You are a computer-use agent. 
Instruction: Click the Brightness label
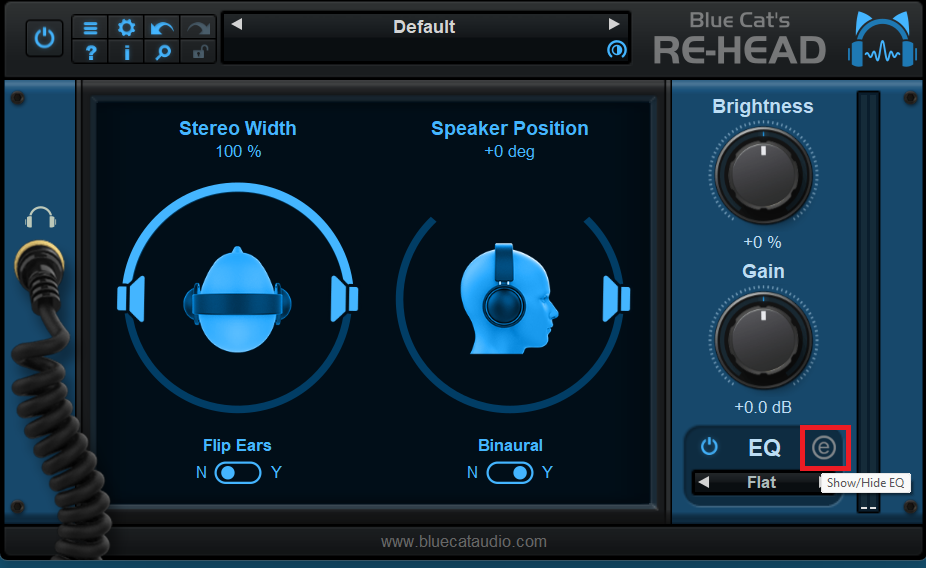coord(763,106)
